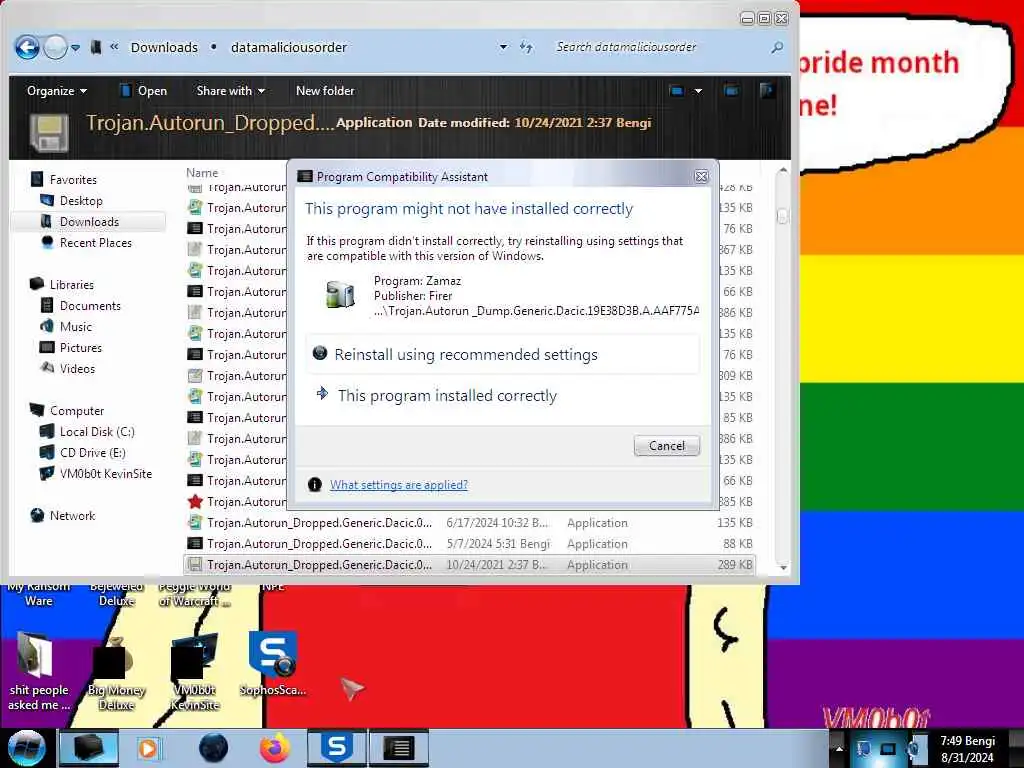Click the volume icon in the system tray

(916, 748)
